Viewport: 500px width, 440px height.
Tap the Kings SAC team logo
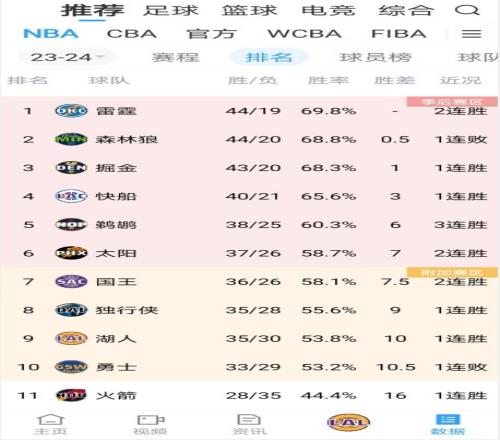71,282
